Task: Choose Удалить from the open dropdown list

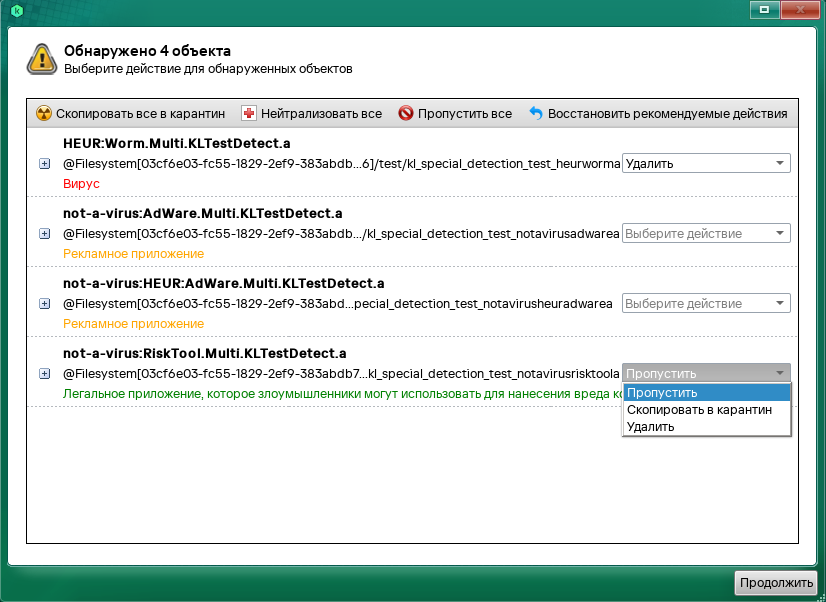Action: click(x=650, y=427)
